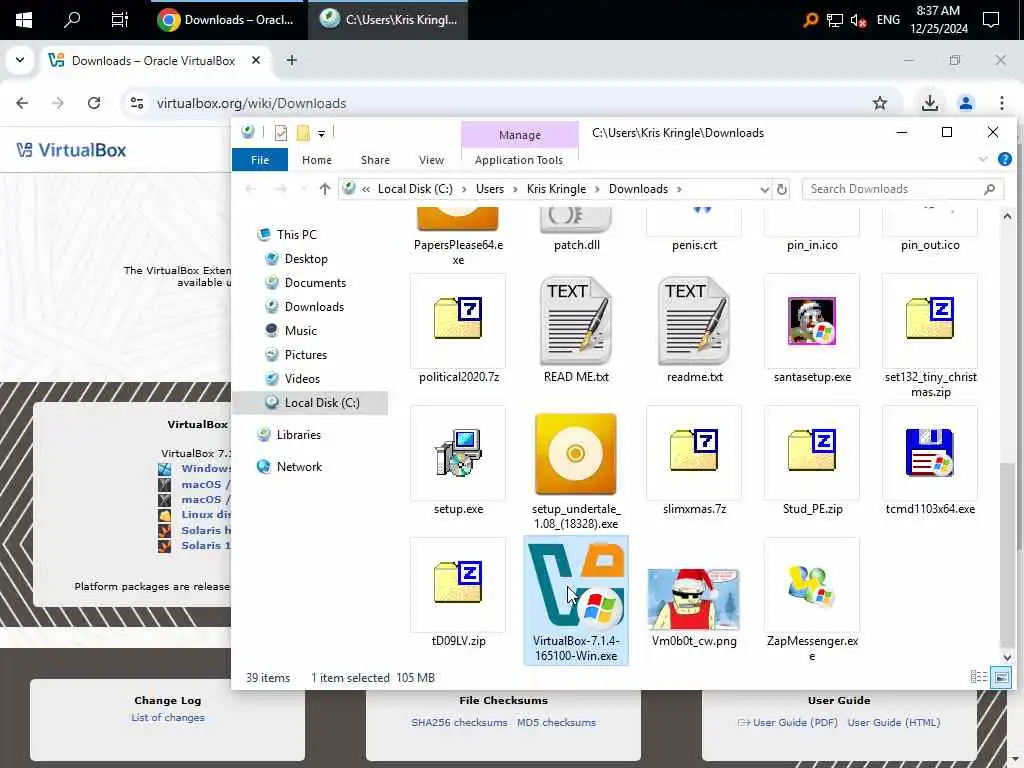Select setup.exe installer icon
Screen dimensions: 1024x768
point(458,453)
